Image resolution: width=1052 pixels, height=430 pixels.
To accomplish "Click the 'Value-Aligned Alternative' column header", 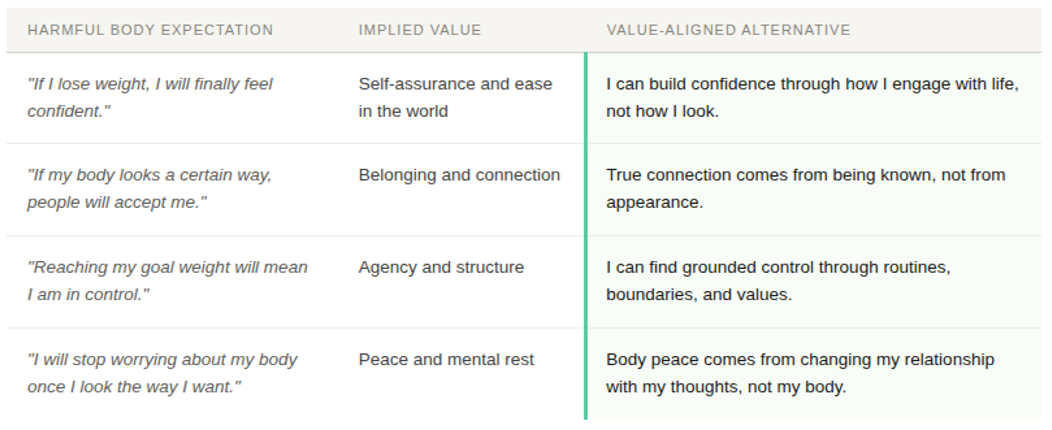I will click(728, 30).
